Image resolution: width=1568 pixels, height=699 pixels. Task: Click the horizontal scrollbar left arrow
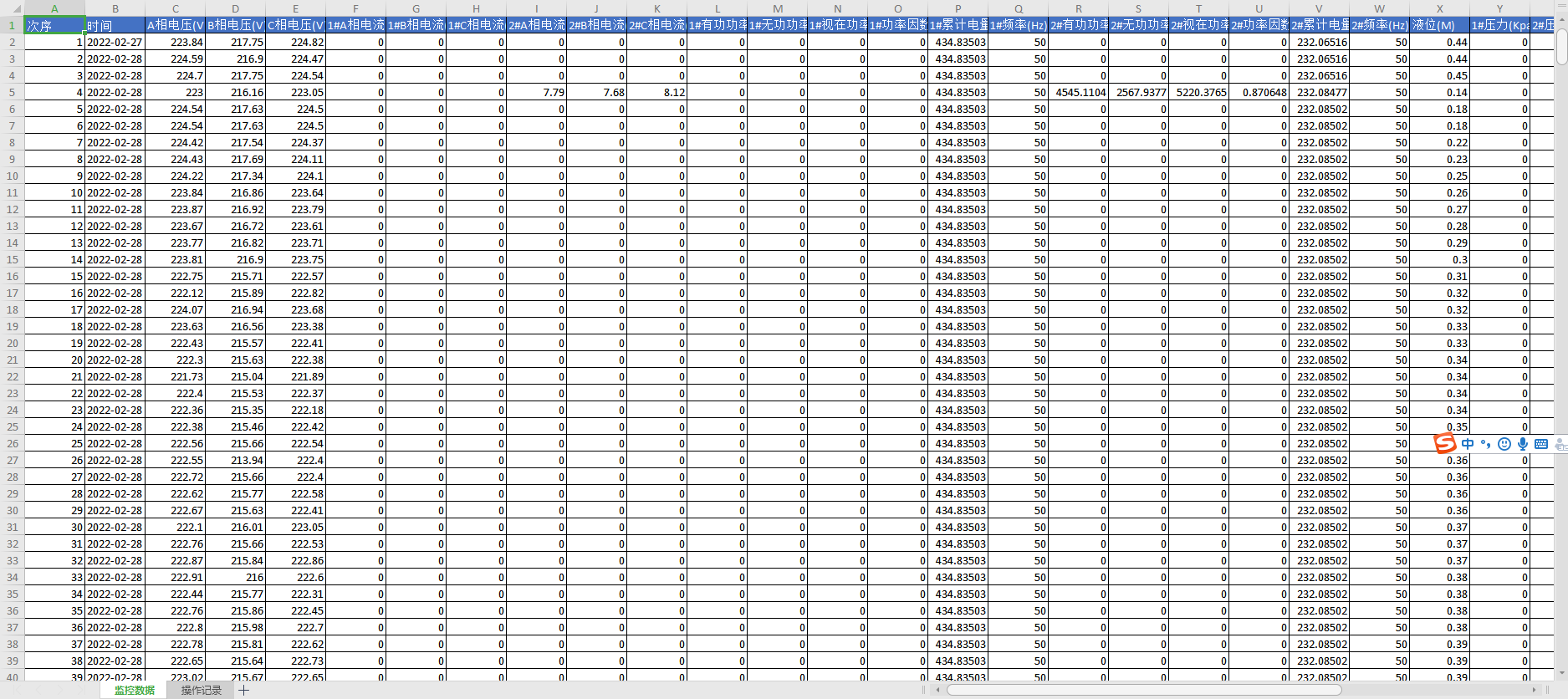click(x=938, y=690)
